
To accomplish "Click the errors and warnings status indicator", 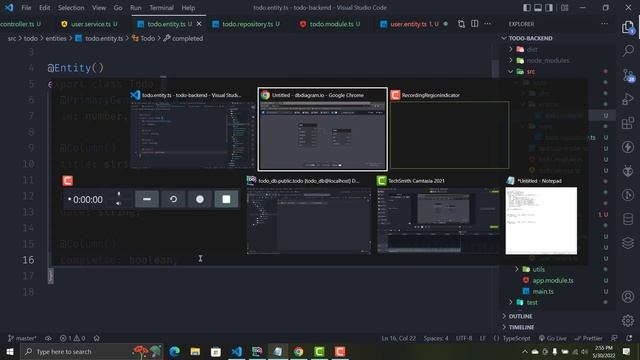I will pyautogui.click(x=72, y=338).
